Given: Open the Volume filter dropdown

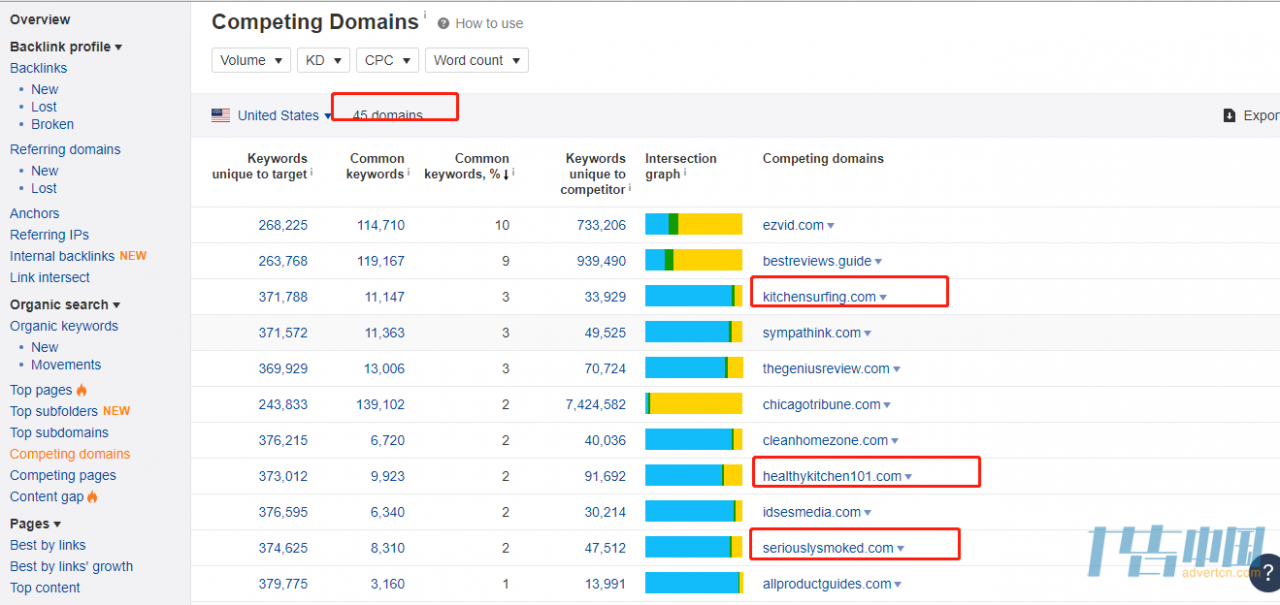Looking at the screenshot, I should (x=251, y=60).
